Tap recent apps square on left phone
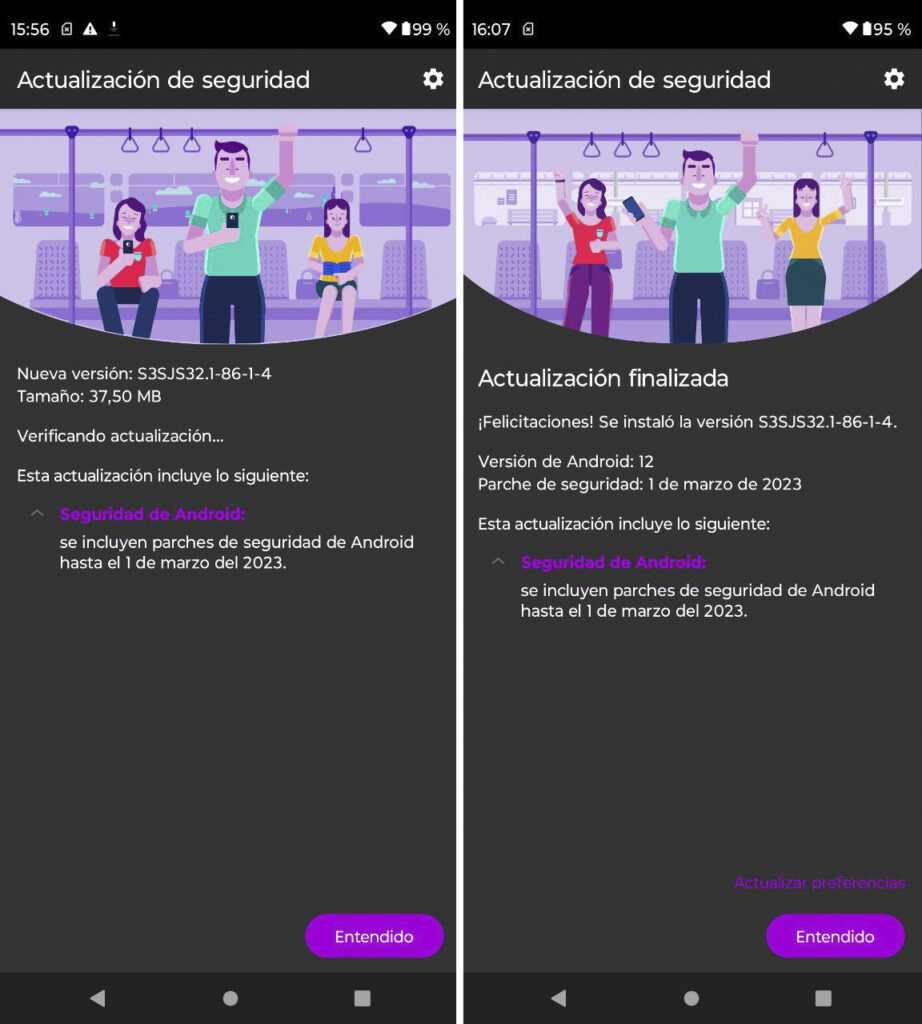Viewport: 922px width, 1024px height. (362, 998)
